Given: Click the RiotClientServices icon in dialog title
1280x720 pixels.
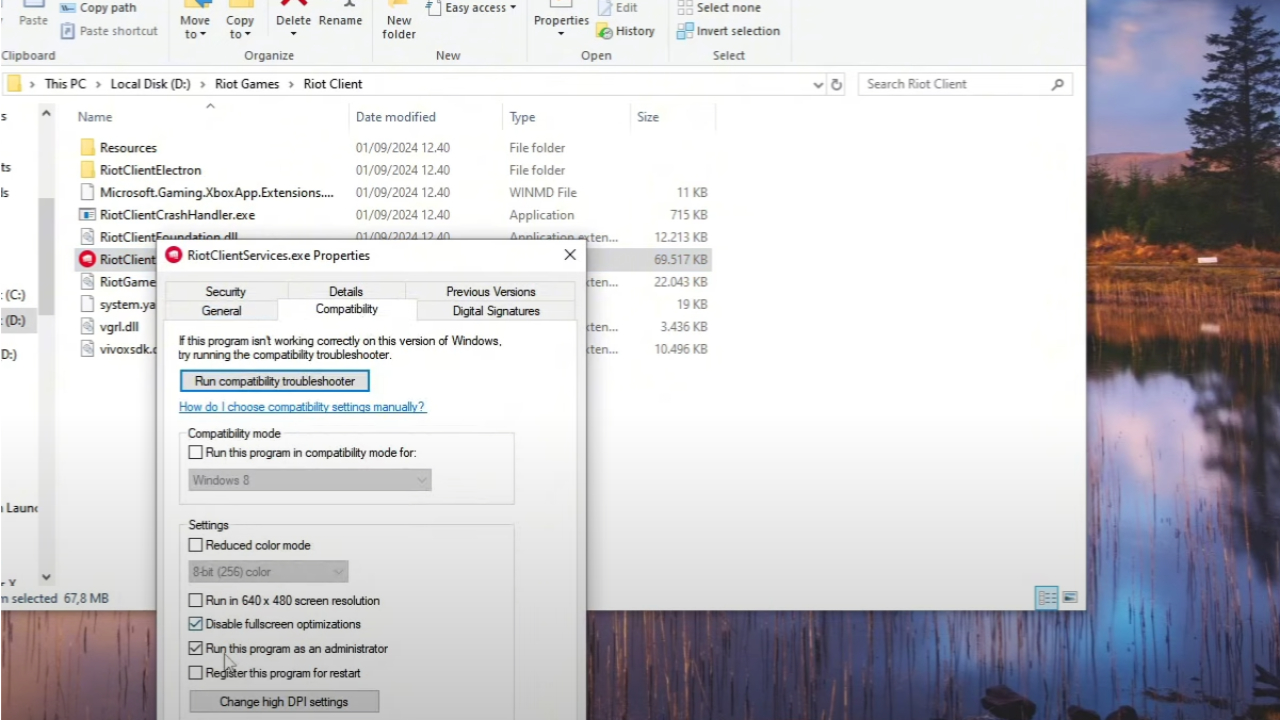Looking at the screenshot, I should click(174, 255).
